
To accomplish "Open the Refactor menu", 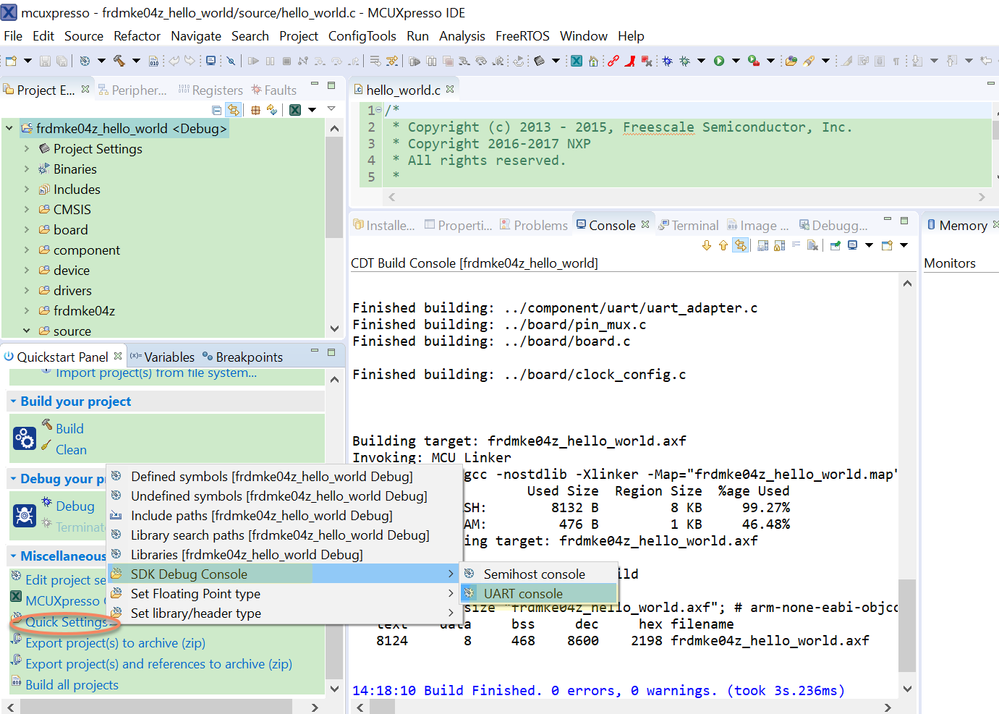I will [137, 36].
